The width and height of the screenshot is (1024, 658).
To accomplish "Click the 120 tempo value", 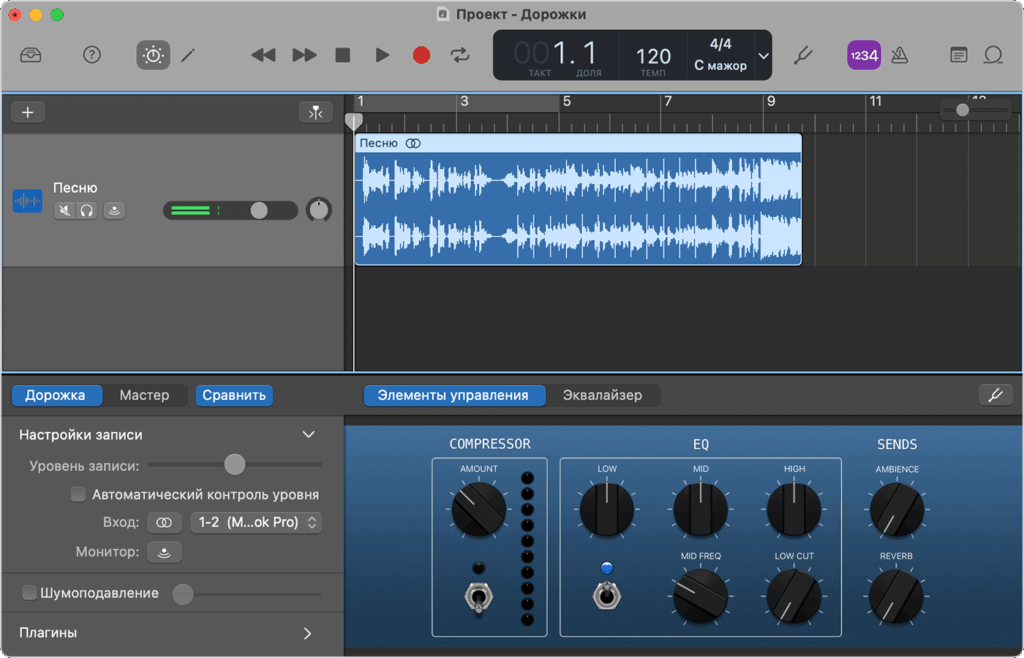I will (x=653, y=56).
